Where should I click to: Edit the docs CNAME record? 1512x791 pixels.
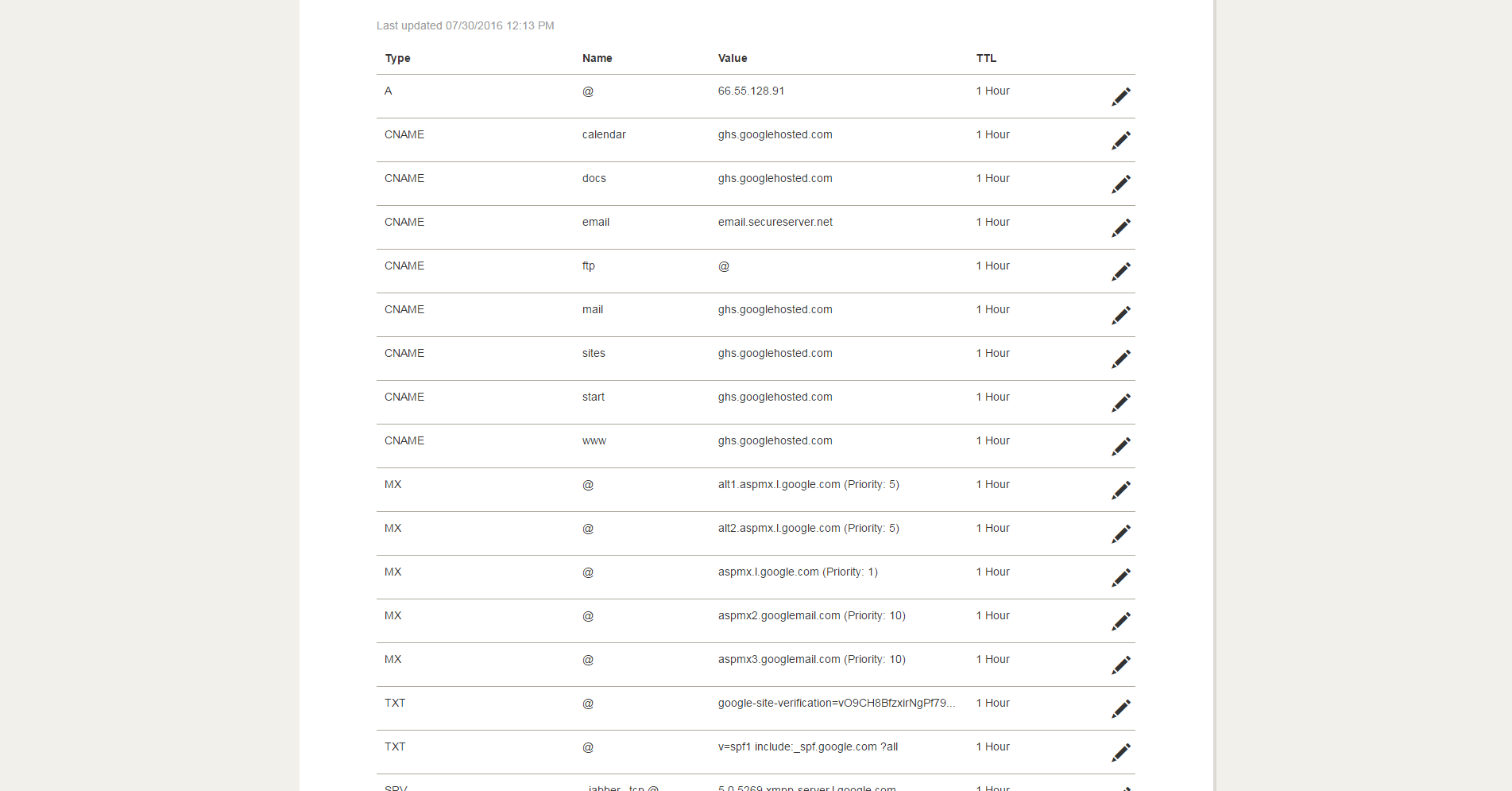1121,184
